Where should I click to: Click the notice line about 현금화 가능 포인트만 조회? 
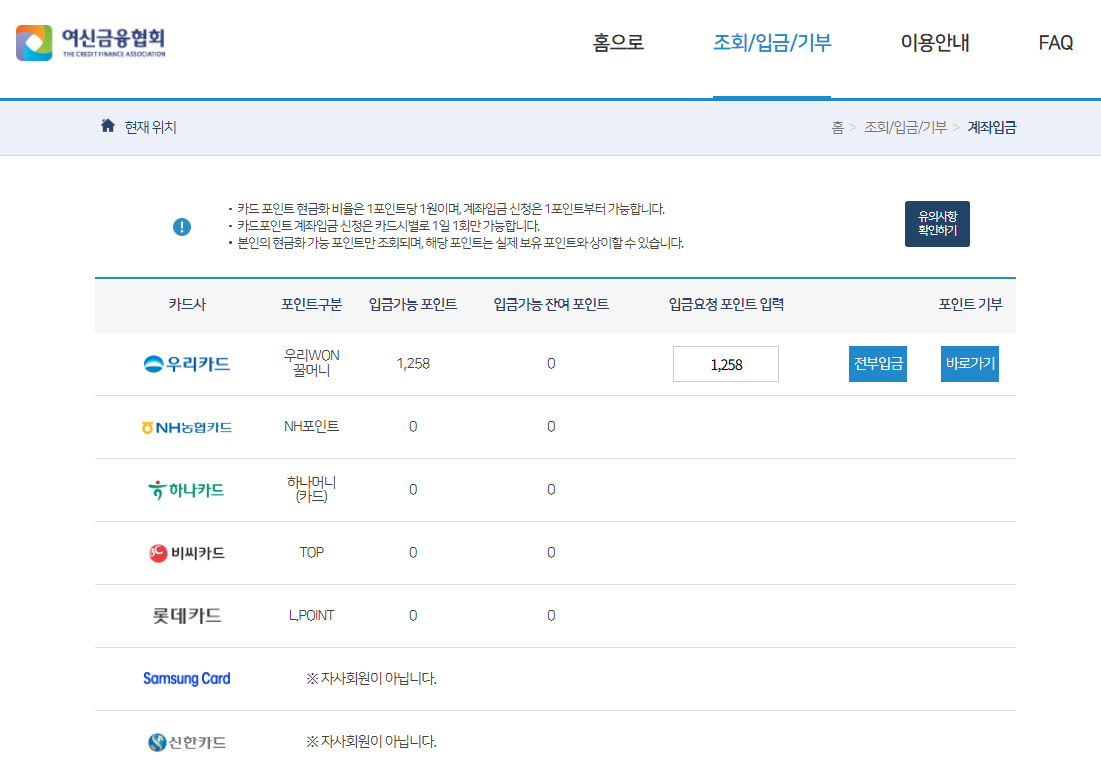[460, 243]
